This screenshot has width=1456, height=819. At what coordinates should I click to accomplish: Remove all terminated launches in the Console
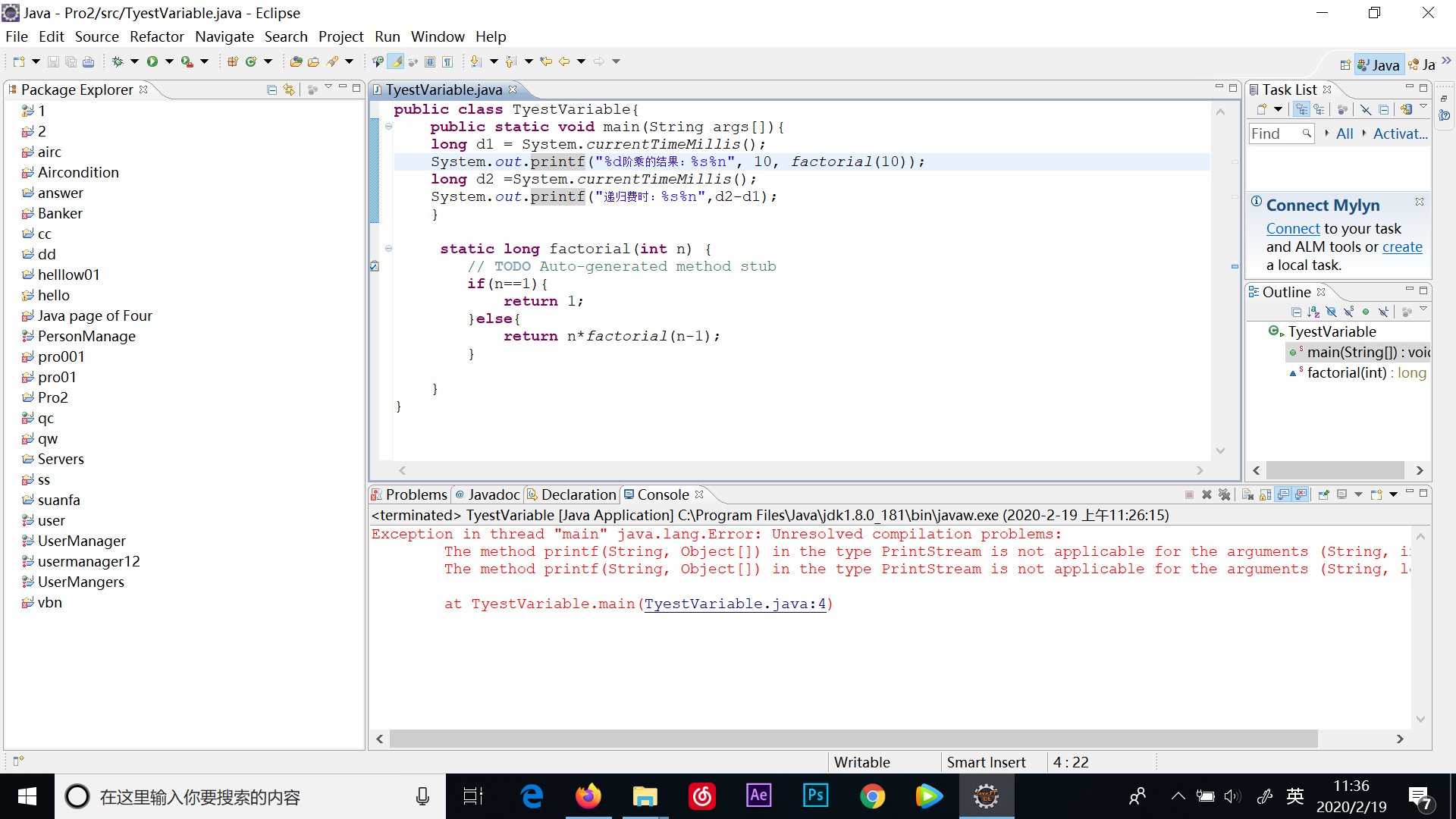pos(1225,494)
